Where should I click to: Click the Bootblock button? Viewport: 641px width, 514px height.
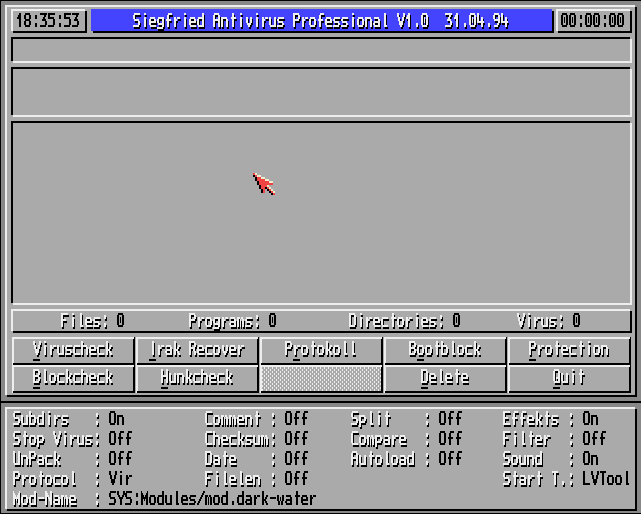(x=445, y=350)
